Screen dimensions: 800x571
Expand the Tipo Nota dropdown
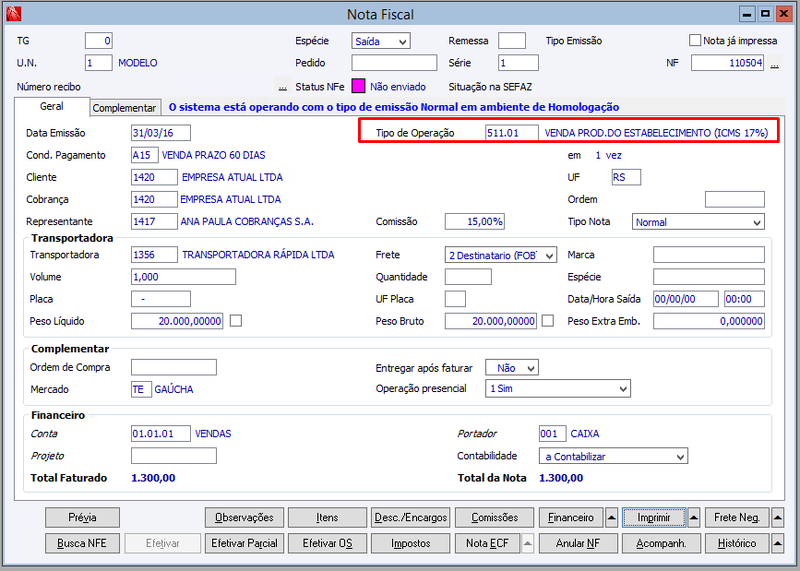(698, 222)
